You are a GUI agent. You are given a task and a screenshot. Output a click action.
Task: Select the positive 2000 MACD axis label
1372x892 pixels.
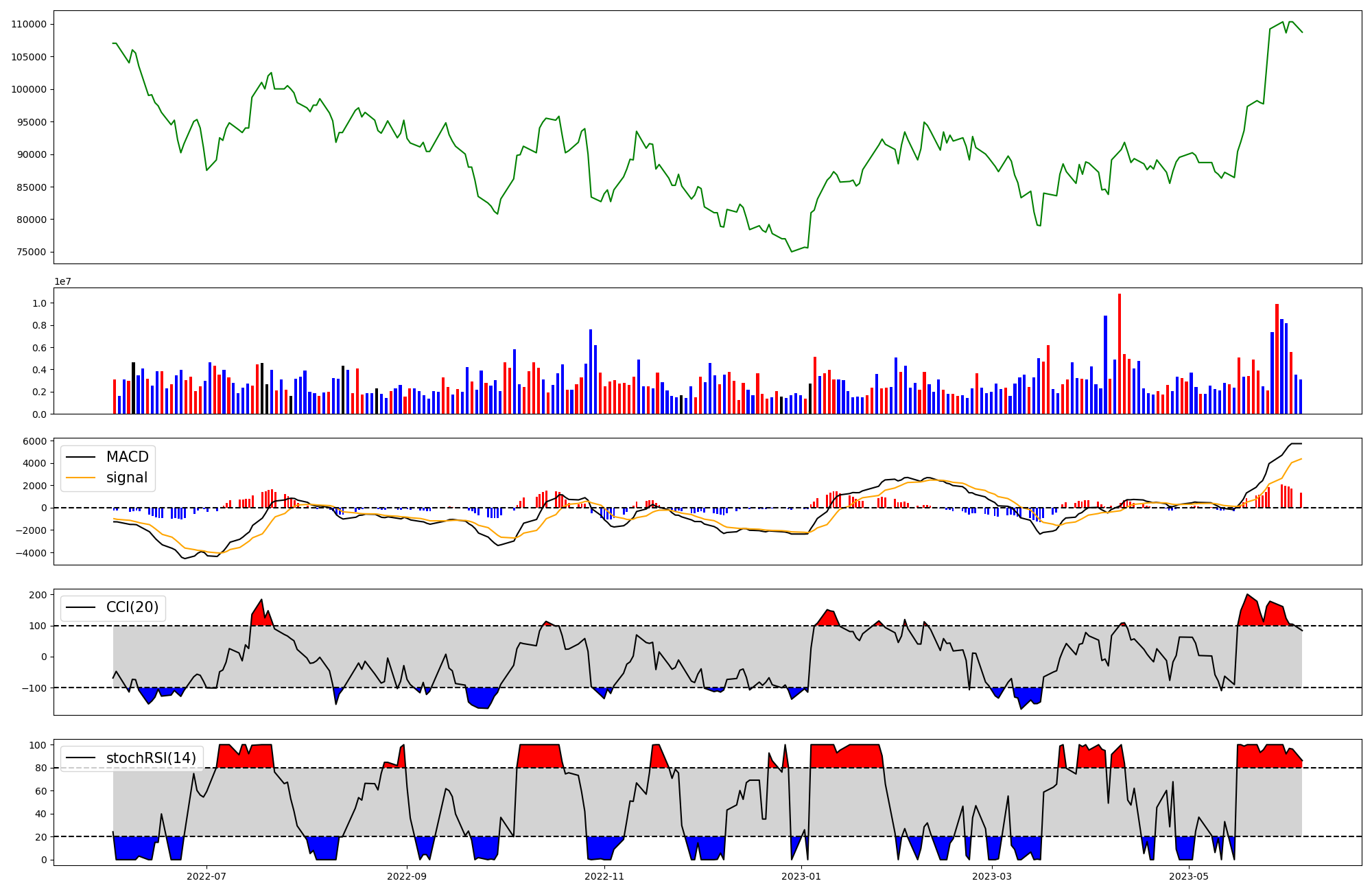pyautogui.click(x=35, y=486)
